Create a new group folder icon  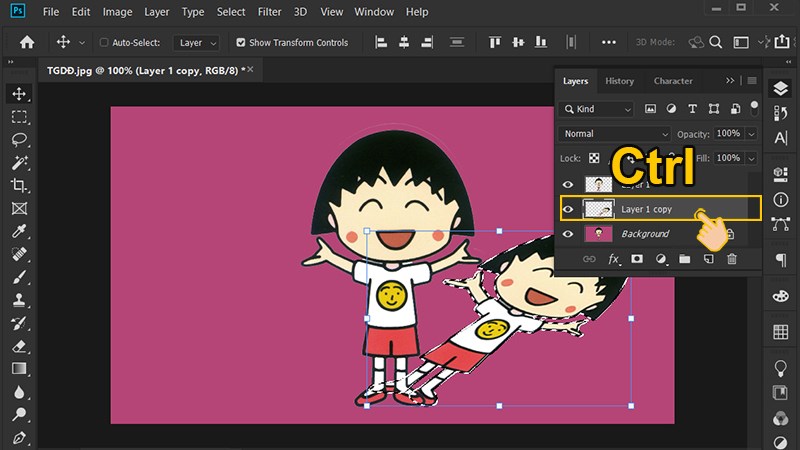(x=685, y=259)
